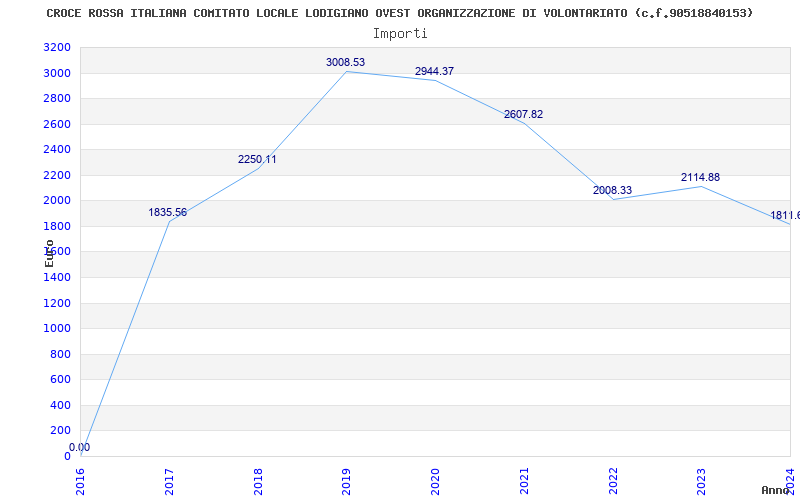Click the 2250.11 value label

tap(257, 159)
